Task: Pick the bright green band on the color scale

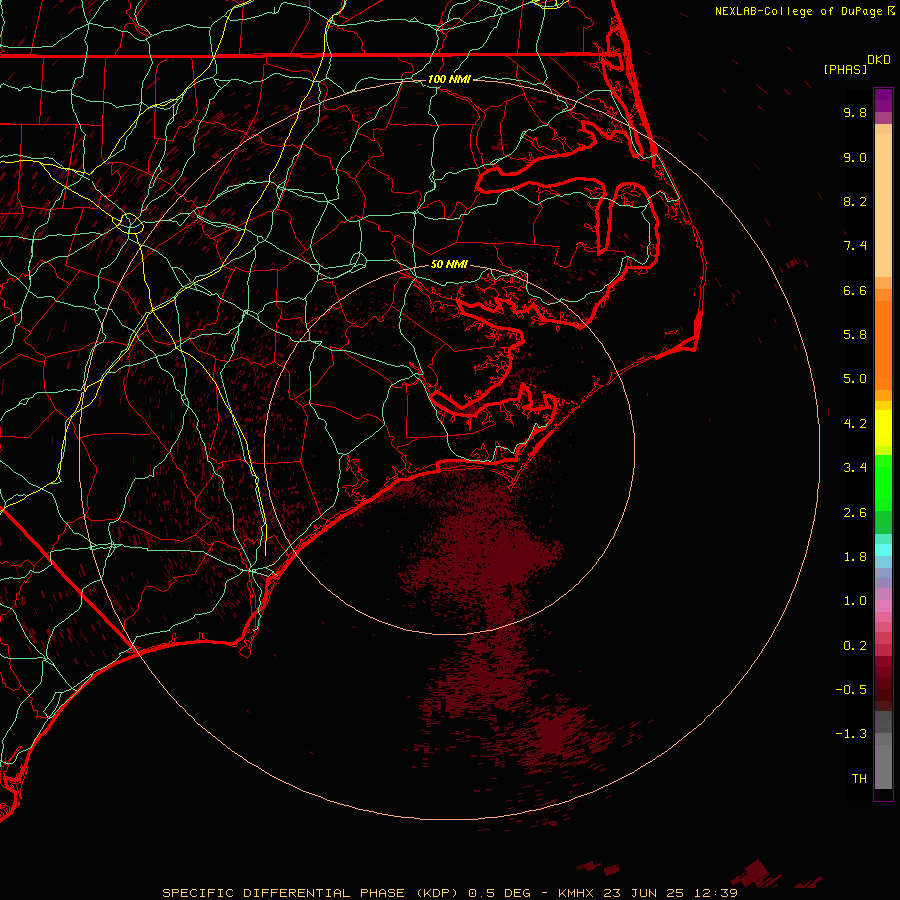Action: pos(883,483)
